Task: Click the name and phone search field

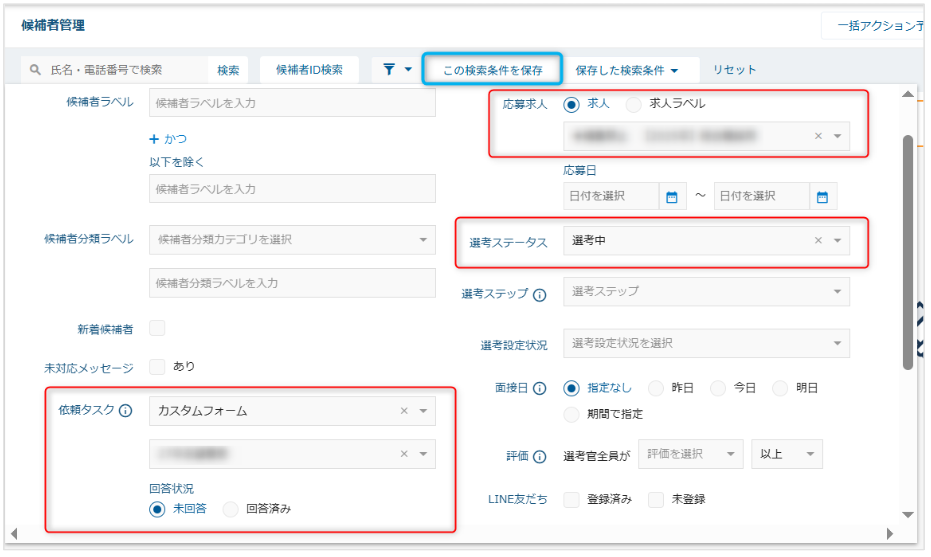Action: click(112, 70)
